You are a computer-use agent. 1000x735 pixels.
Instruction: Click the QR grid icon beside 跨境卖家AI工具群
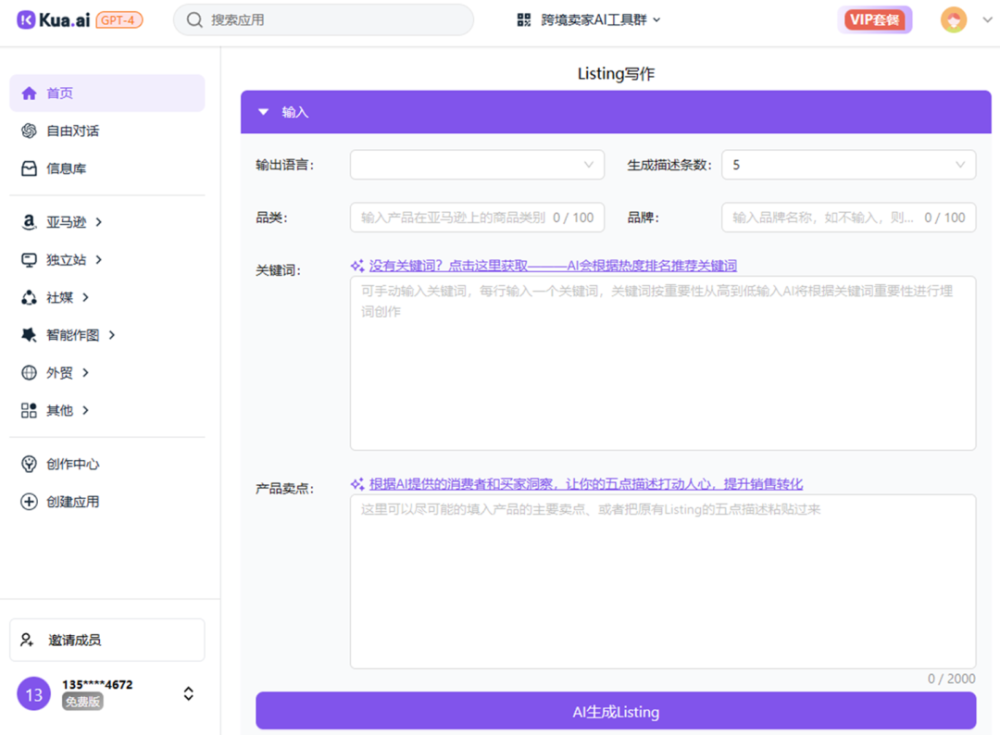(x=524, y=20)
